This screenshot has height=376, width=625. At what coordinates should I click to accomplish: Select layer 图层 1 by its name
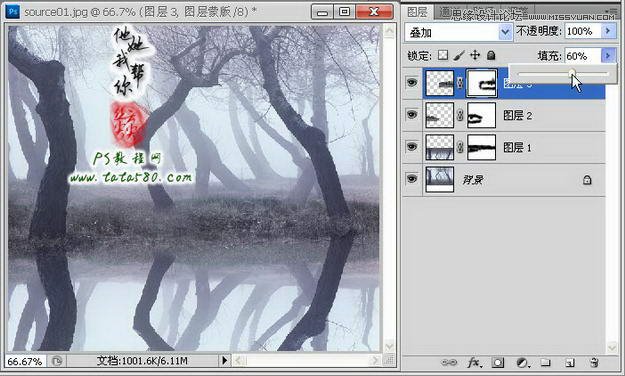pos(517,148)
